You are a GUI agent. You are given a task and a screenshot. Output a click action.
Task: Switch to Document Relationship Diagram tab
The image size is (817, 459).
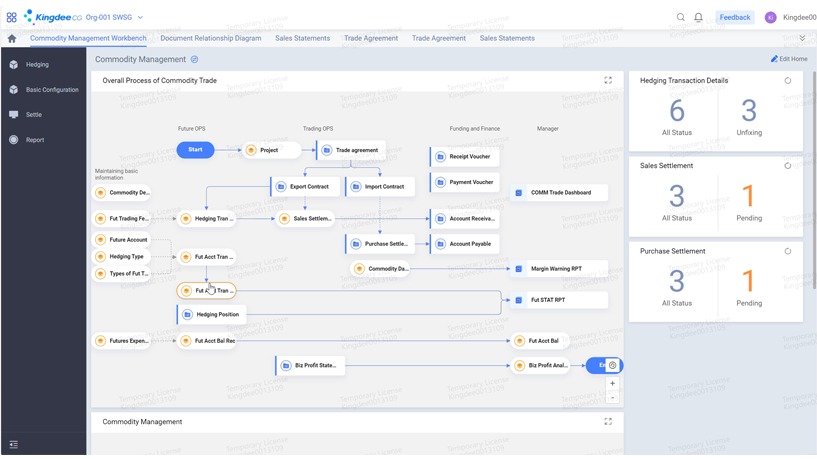(210, 38)
